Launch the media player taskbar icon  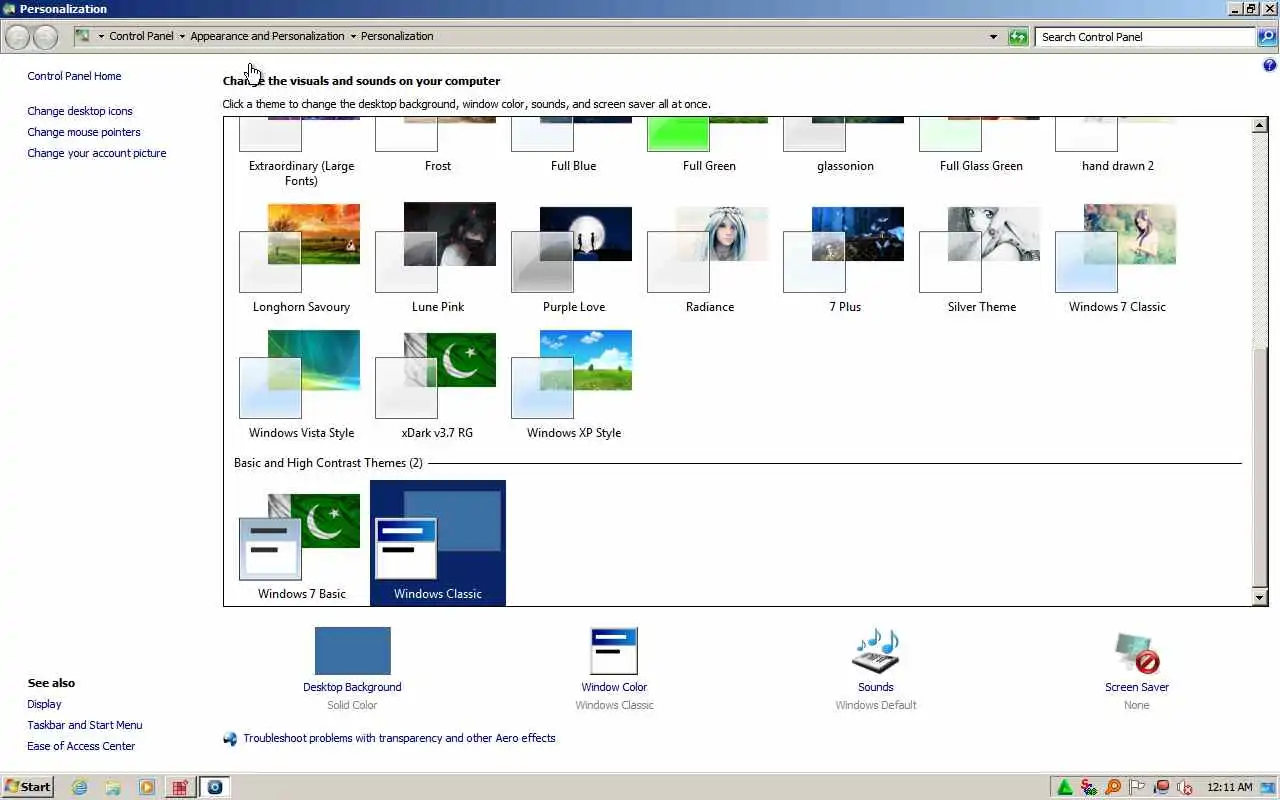coord(147,787)
